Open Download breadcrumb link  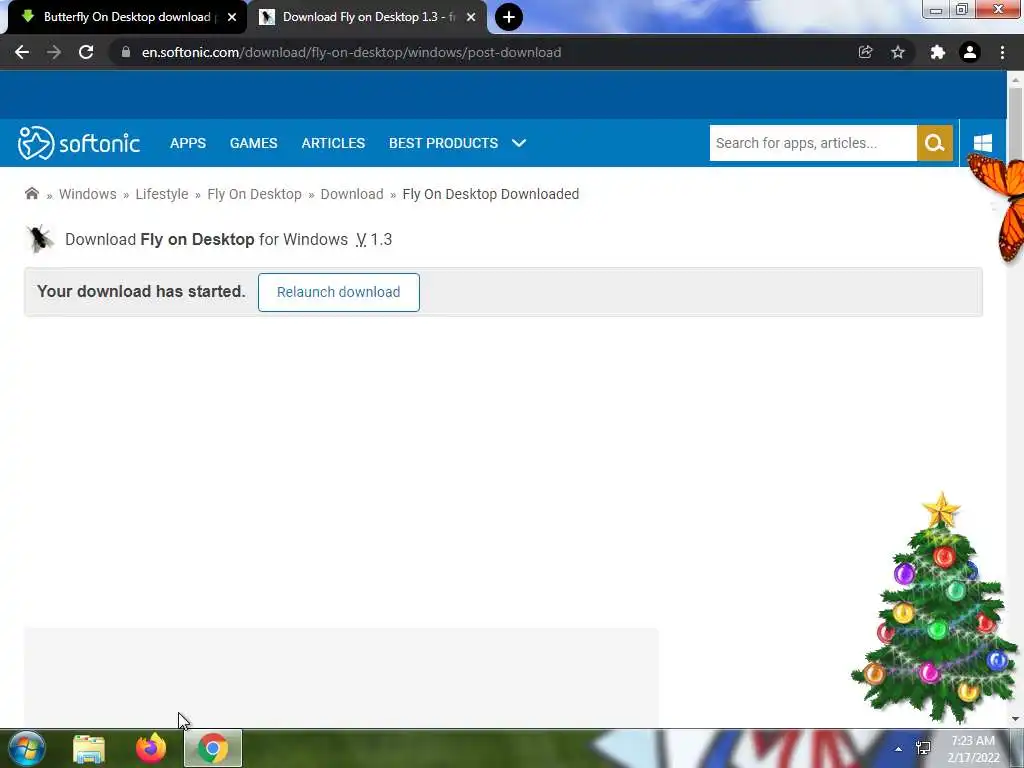[352, 194]
